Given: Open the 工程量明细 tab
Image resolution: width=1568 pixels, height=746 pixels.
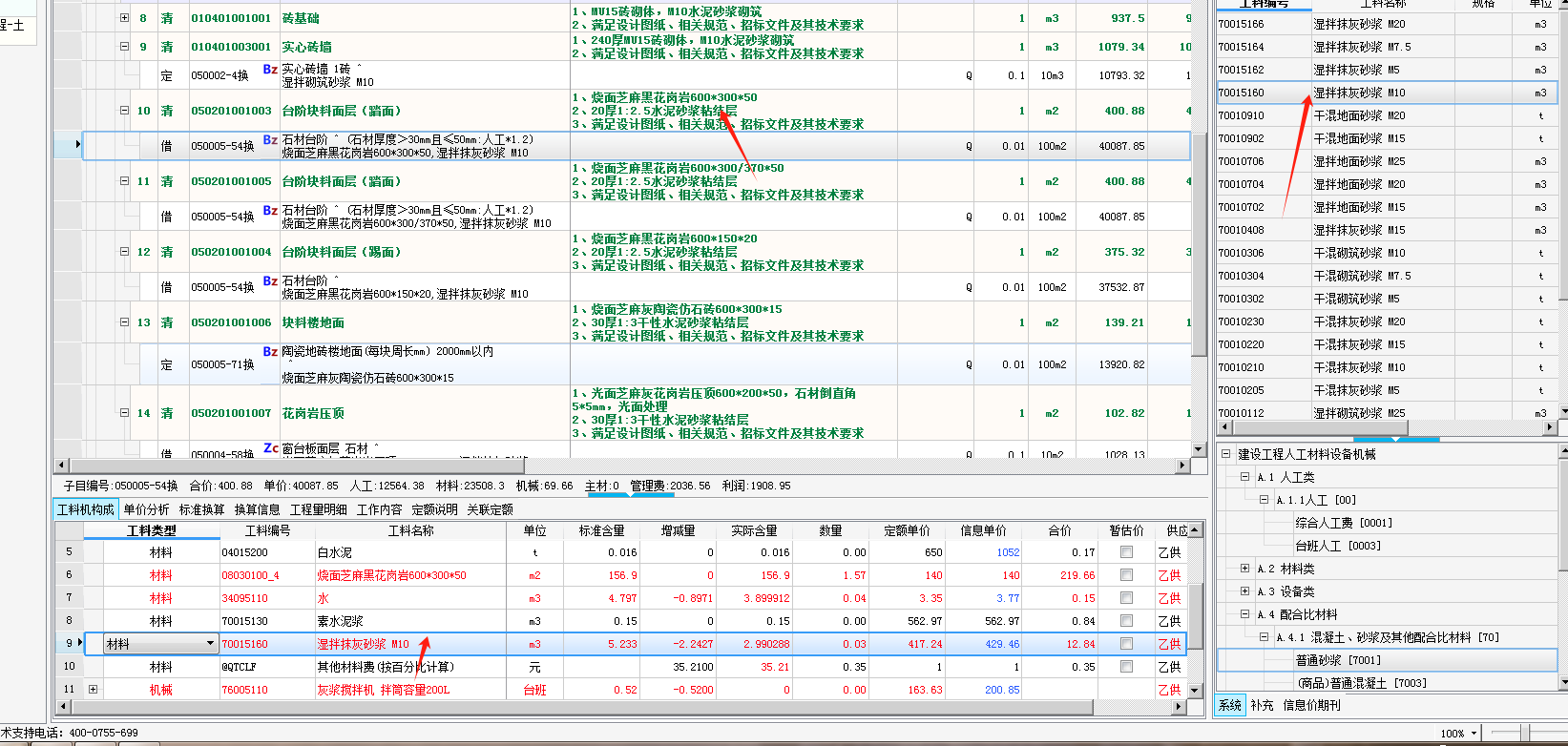Looking at the screenshot, I should pos(319,509).
